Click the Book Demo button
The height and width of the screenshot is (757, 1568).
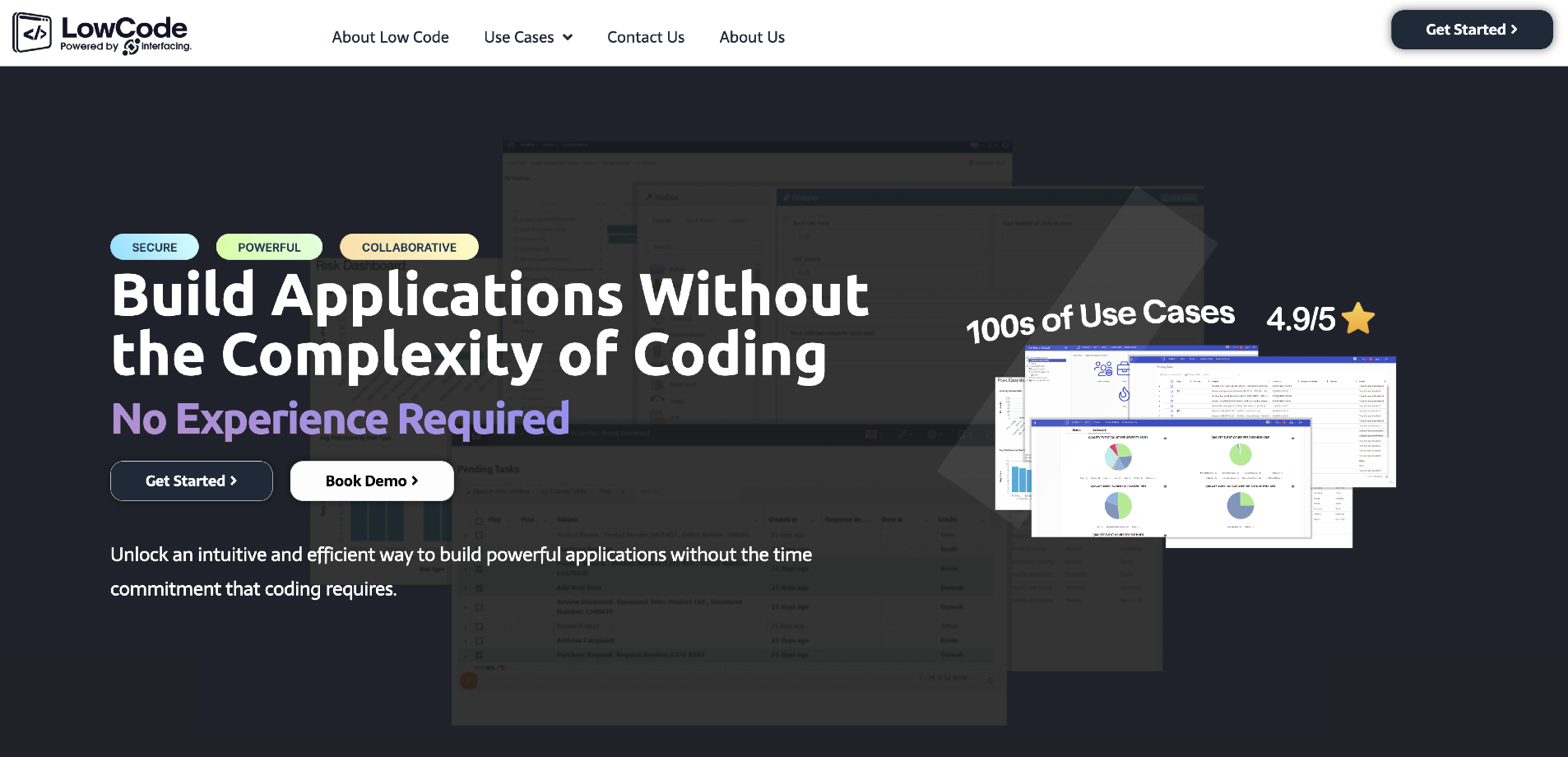[x=371, y=481]
